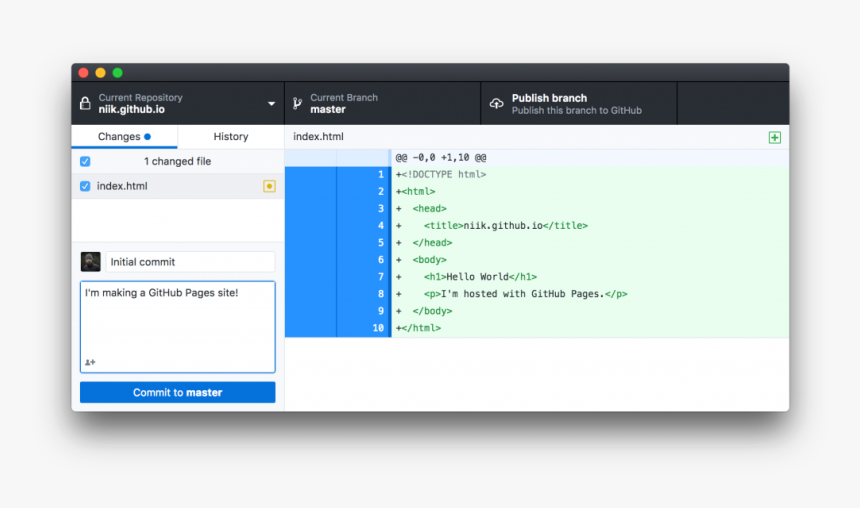Click the Publish branch text label

549,98
